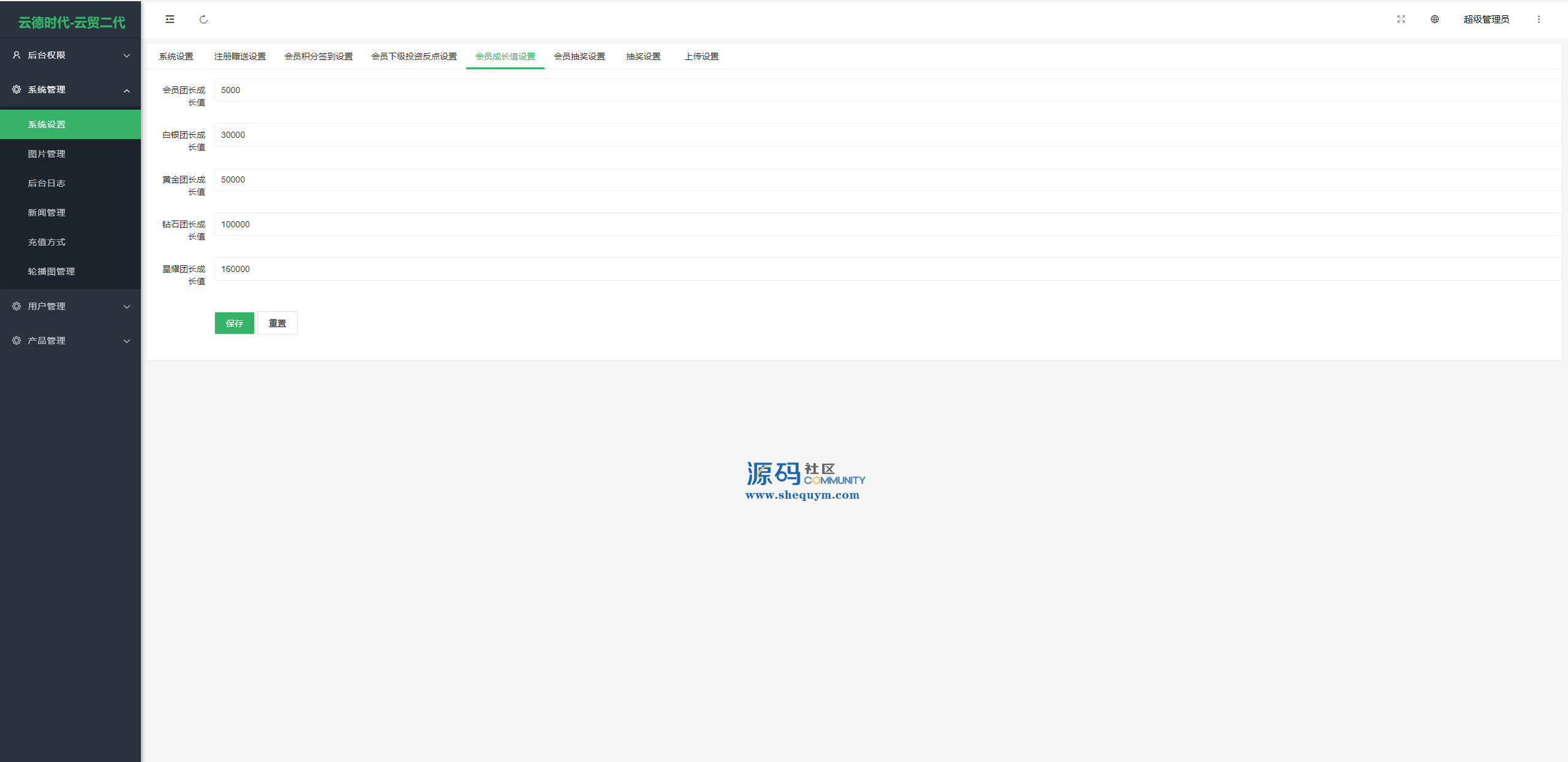
Task: Collapse the sidebar with the menu fold icon
Action: [170, 20]
